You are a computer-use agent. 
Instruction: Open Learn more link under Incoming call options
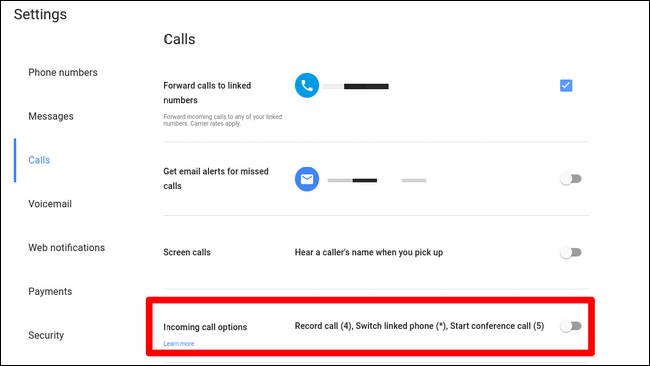pyautogui.click(x=179, y=344)
